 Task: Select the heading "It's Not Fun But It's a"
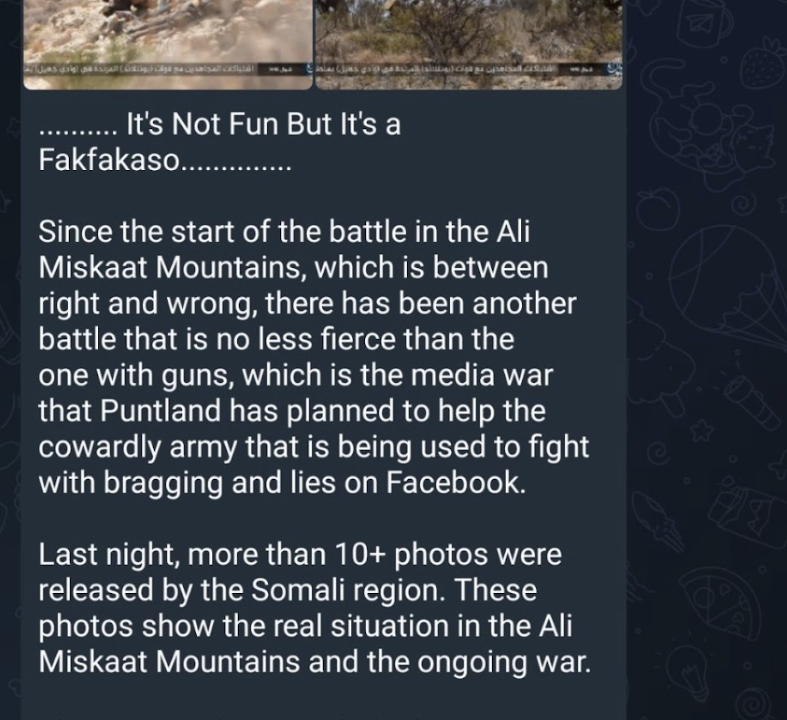pos(264,123)
